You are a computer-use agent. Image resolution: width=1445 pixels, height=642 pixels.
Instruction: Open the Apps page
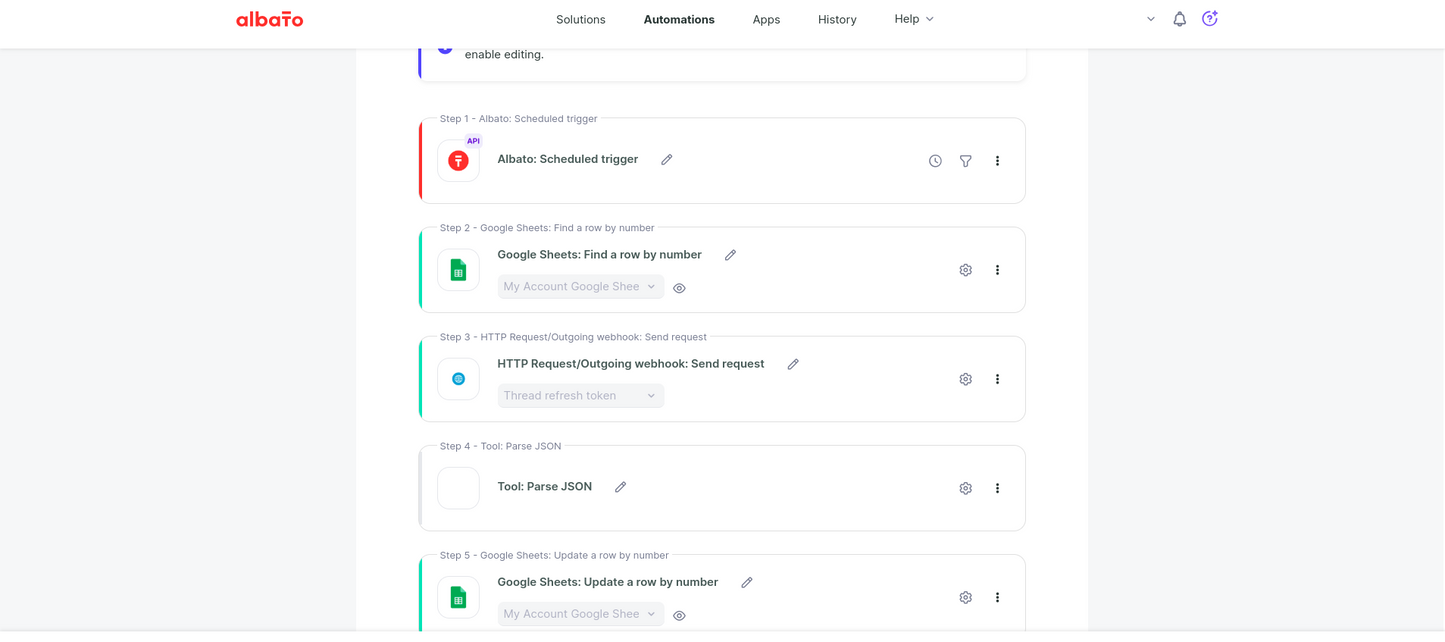(x=766, y=19)
